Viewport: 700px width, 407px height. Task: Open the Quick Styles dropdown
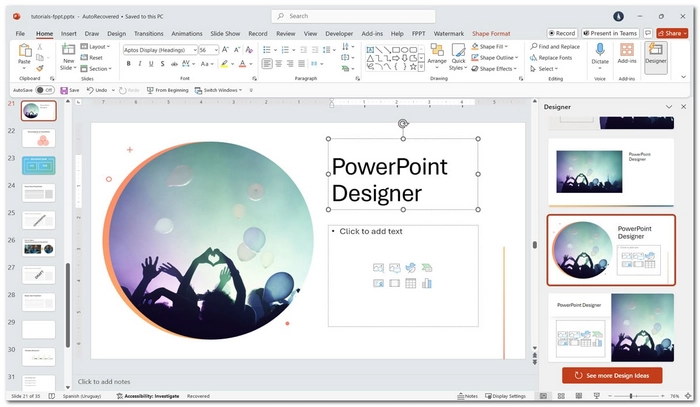pyautogui.click(x=458, y=57)
